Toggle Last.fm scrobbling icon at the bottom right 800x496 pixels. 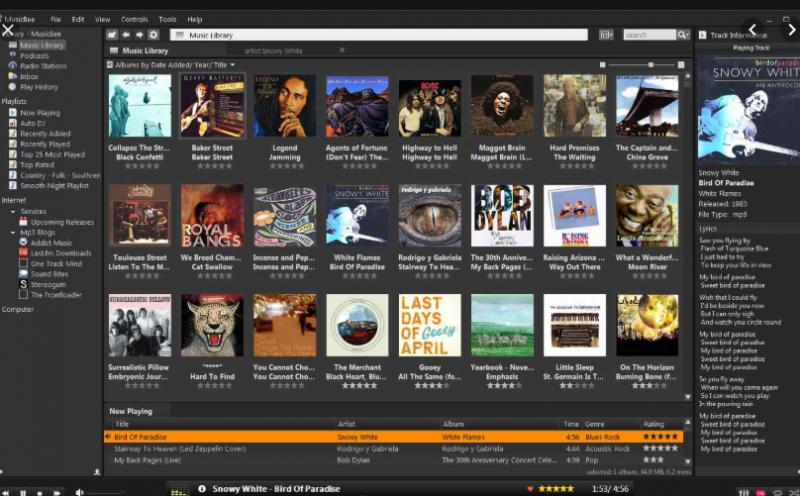(x=761, y=492)
